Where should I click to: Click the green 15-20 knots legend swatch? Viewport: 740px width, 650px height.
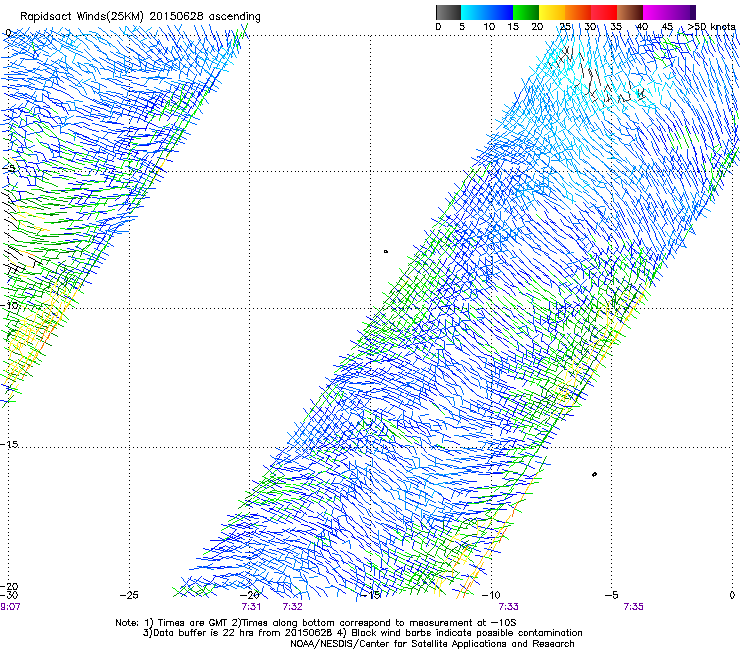pos(526,12)
